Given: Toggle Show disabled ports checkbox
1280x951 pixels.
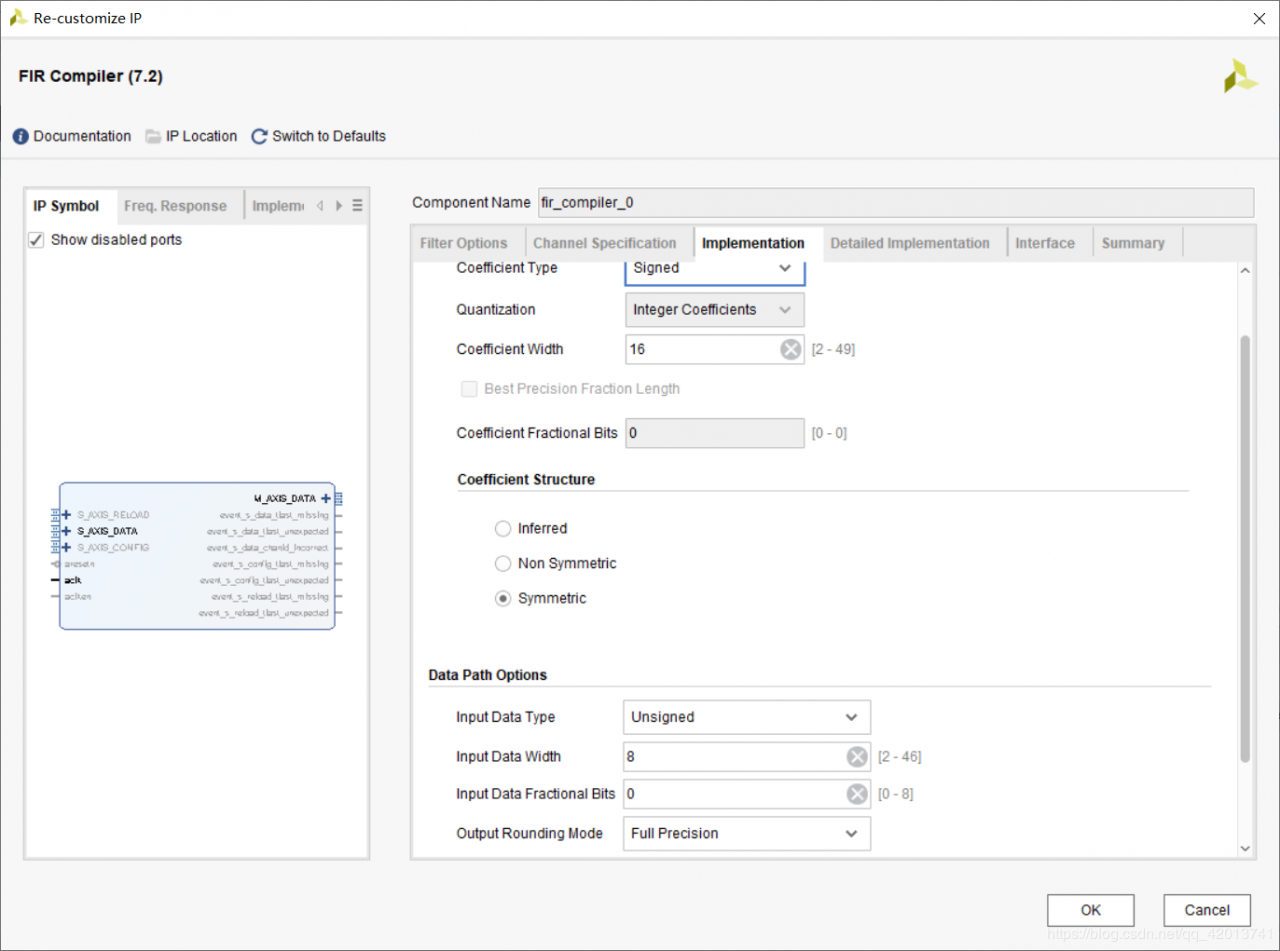Looking at the screenshot, I should pos(36,240).
